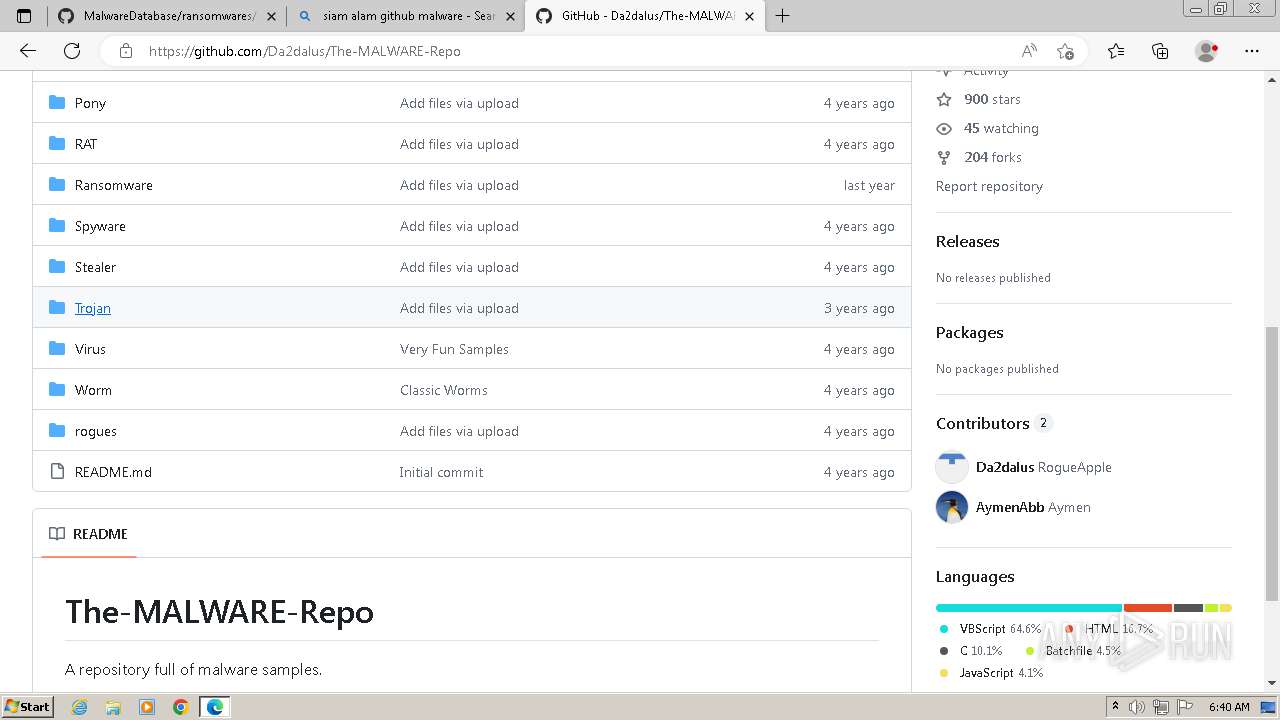Click the fork icon beside 204 forks
This screenshot has height=720, width=1280.
pos(944,157)
